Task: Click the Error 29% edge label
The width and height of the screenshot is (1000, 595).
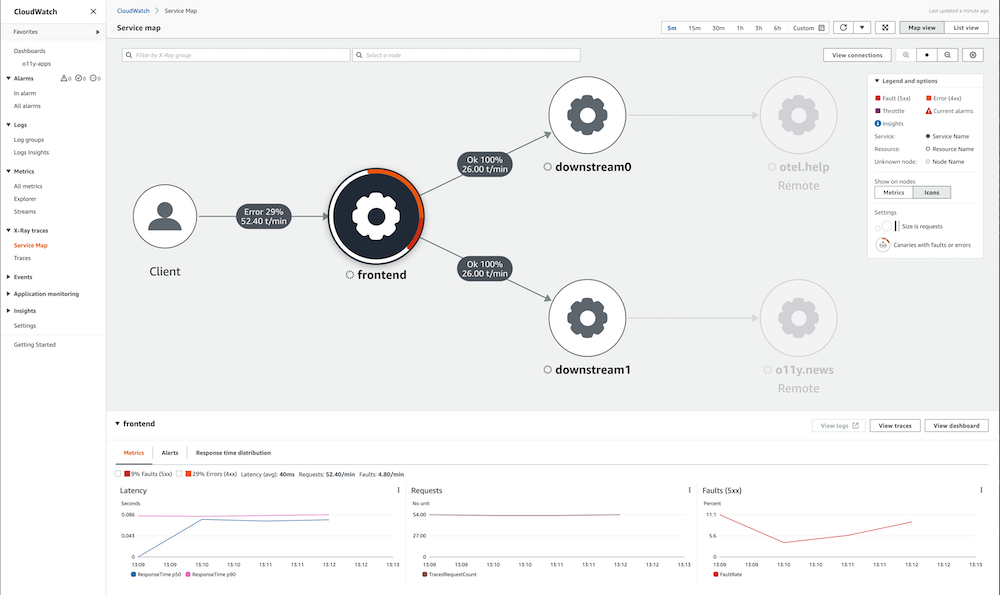Action: coord(263,216)
